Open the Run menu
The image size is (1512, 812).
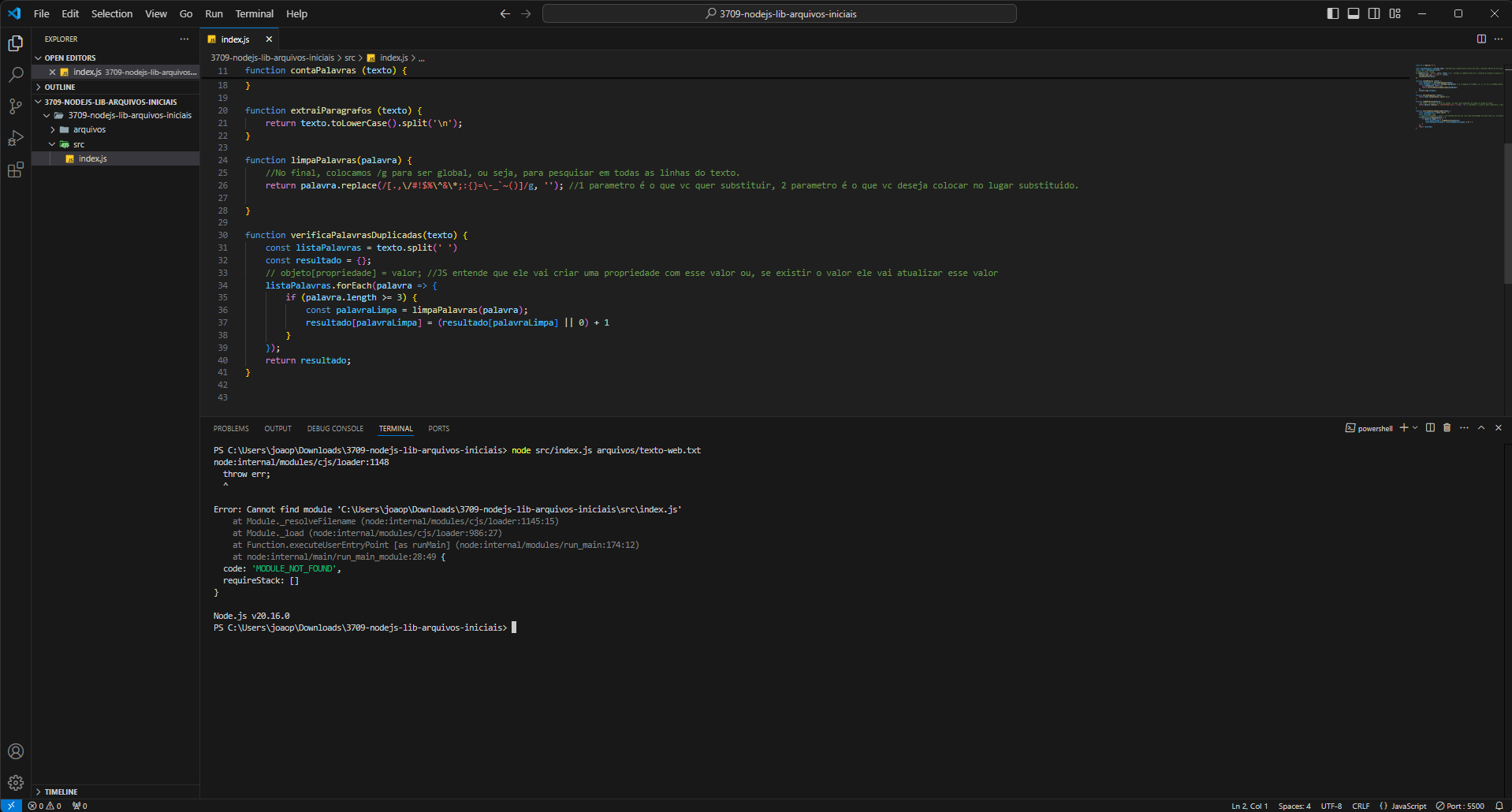click(x=214, y=13)
